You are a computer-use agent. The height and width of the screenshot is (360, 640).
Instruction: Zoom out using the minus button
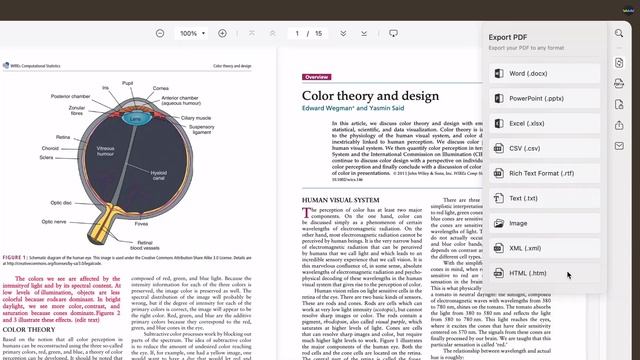[160, 33]
